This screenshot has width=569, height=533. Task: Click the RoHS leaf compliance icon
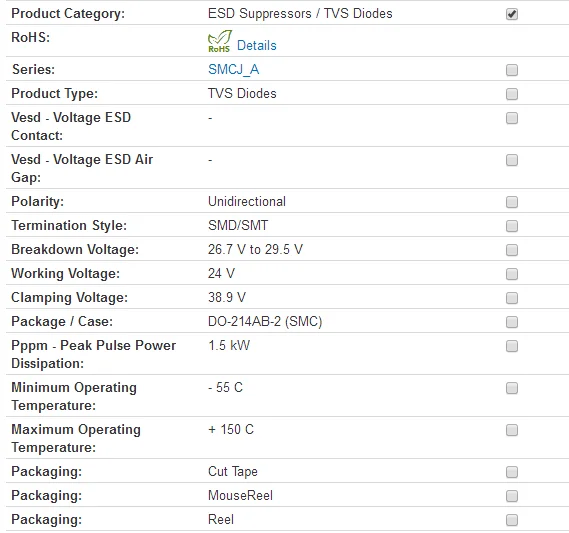pyautogui.click(x=219, y=41)
